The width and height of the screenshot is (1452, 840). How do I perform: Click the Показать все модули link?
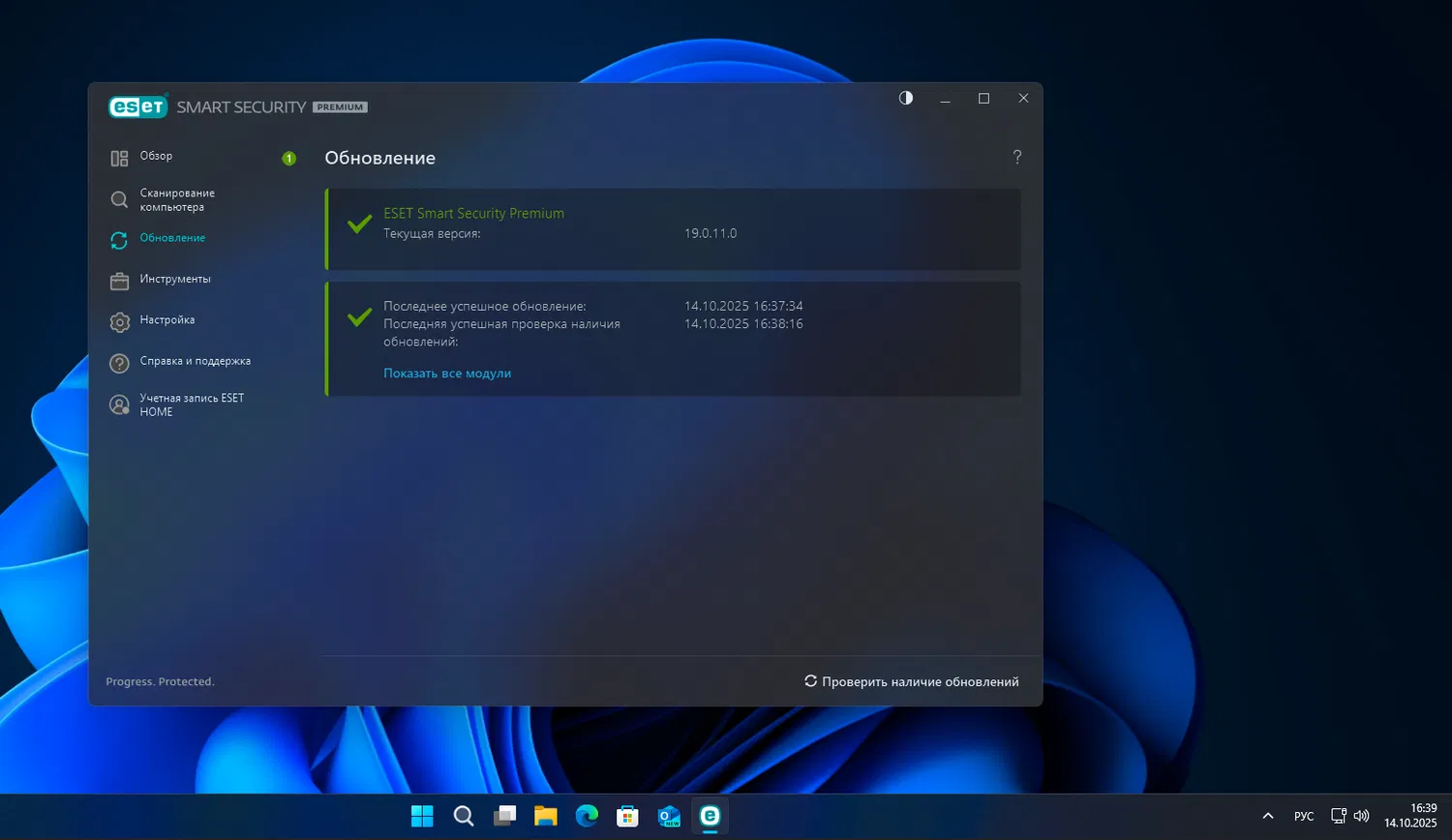click(447, 374)
